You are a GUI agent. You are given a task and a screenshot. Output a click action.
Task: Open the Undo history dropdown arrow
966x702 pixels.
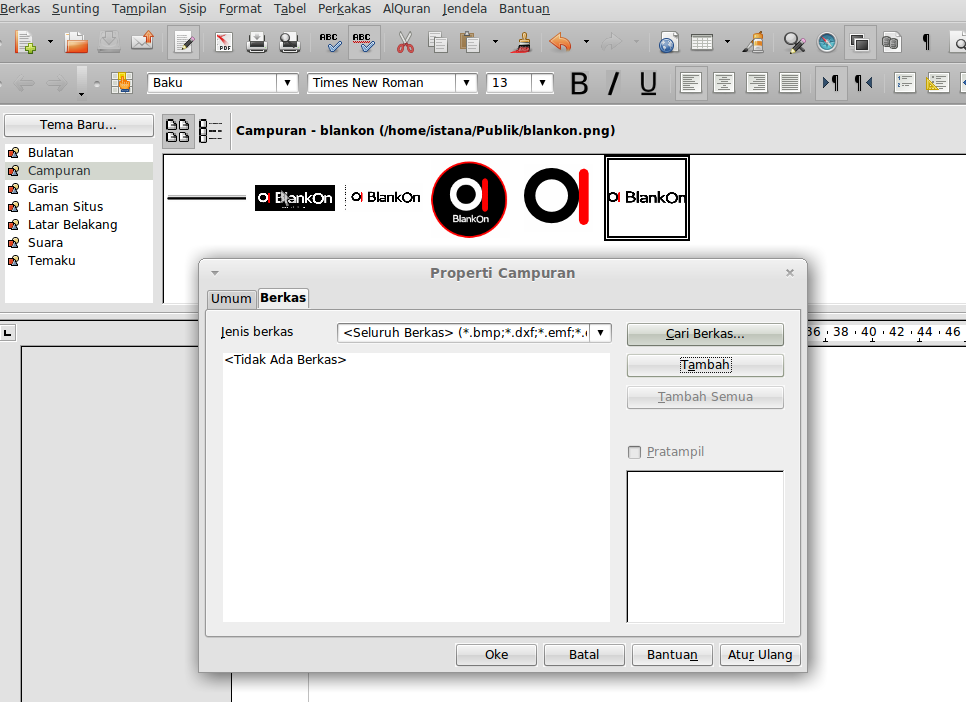tap(586, 43)
